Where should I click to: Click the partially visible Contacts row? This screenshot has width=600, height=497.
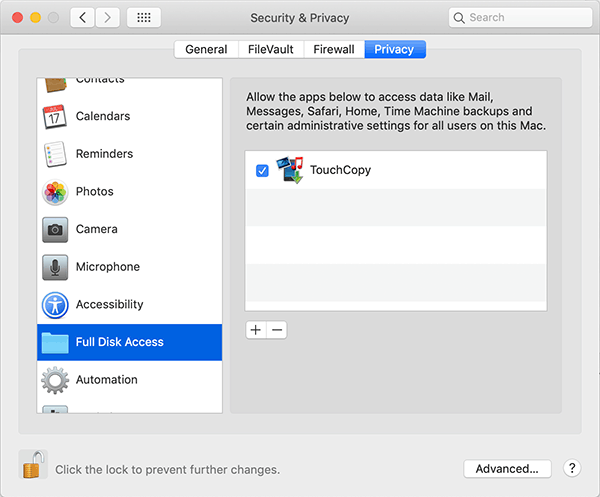point(129,85)
